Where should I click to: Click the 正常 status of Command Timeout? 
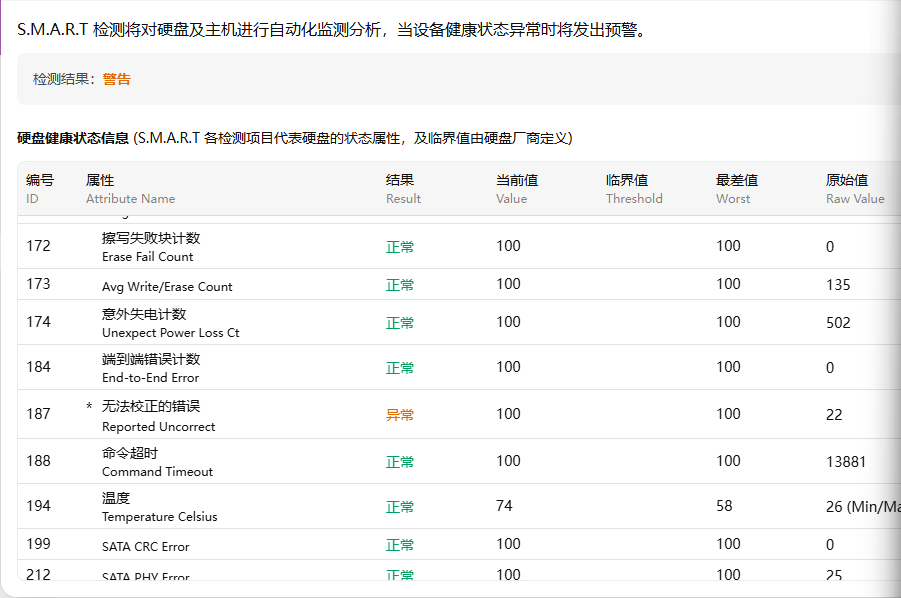[x=399, y=461]
